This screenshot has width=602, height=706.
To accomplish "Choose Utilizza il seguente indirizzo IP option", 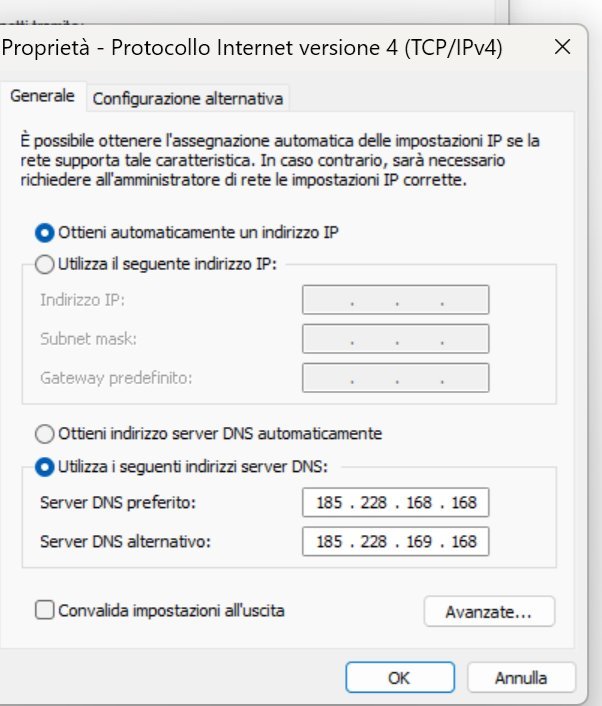I will click(x=44, y=264).
